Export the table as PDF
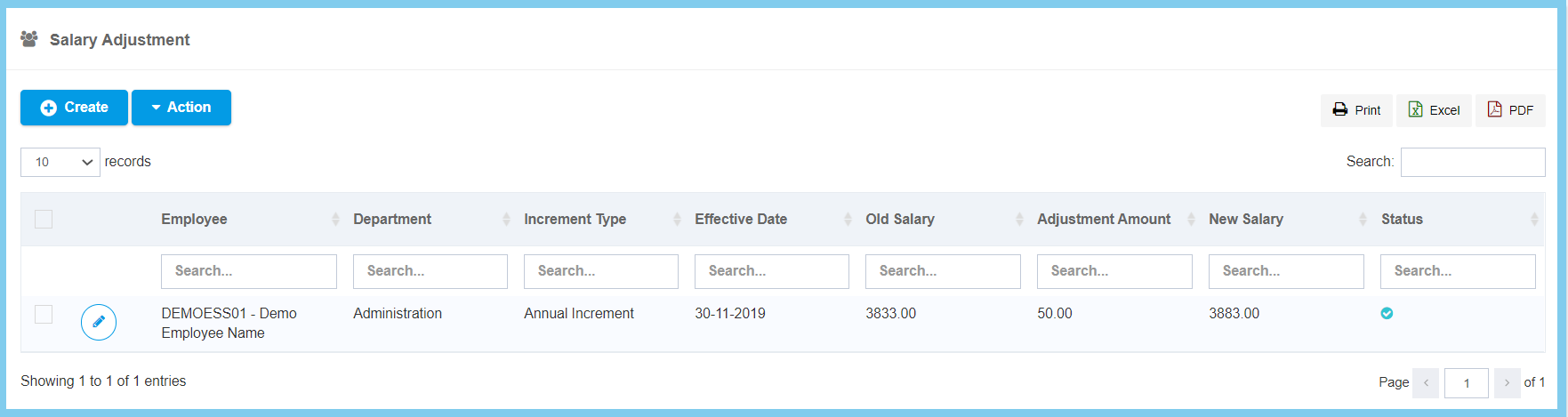This screenshot has width=1568, height=417. pyautogui.click(x=1510, y=110)
